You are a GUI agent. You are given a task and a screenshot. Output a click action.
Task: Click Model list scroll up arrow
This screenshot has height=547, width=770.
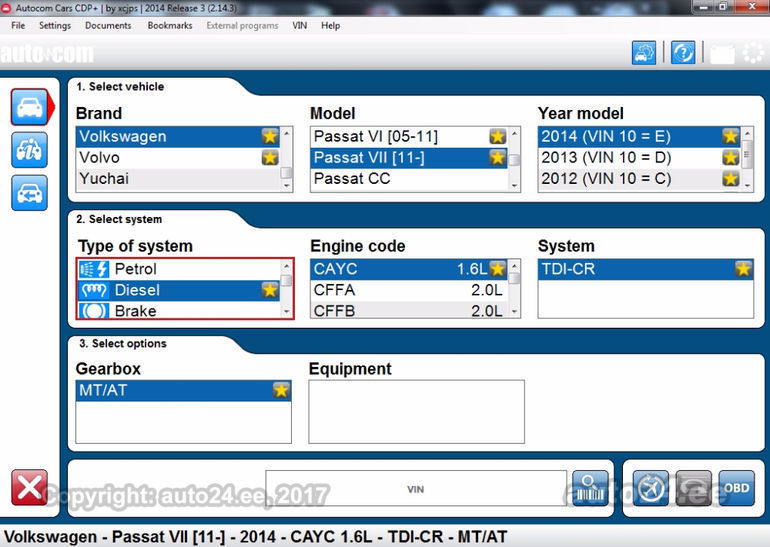point(514,133)
